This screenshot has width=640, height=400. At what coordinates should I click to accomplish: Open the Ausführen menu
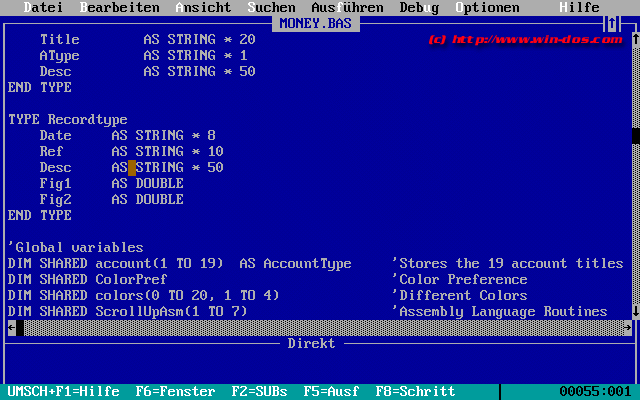tap(347, 7)
